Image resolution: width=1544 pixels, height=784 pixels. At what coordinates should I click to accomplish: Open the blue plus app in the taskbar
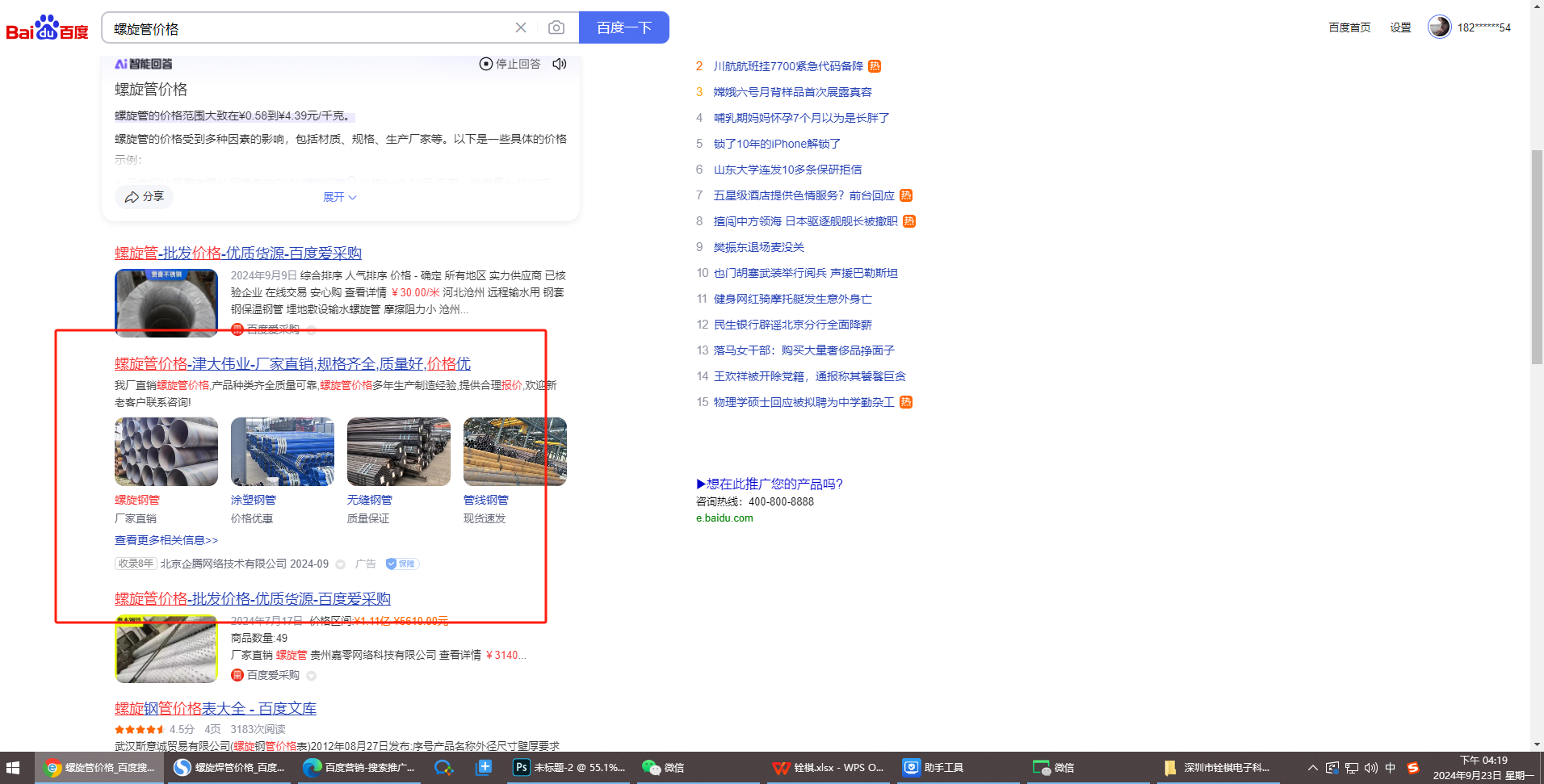click(x=484, y=768)
